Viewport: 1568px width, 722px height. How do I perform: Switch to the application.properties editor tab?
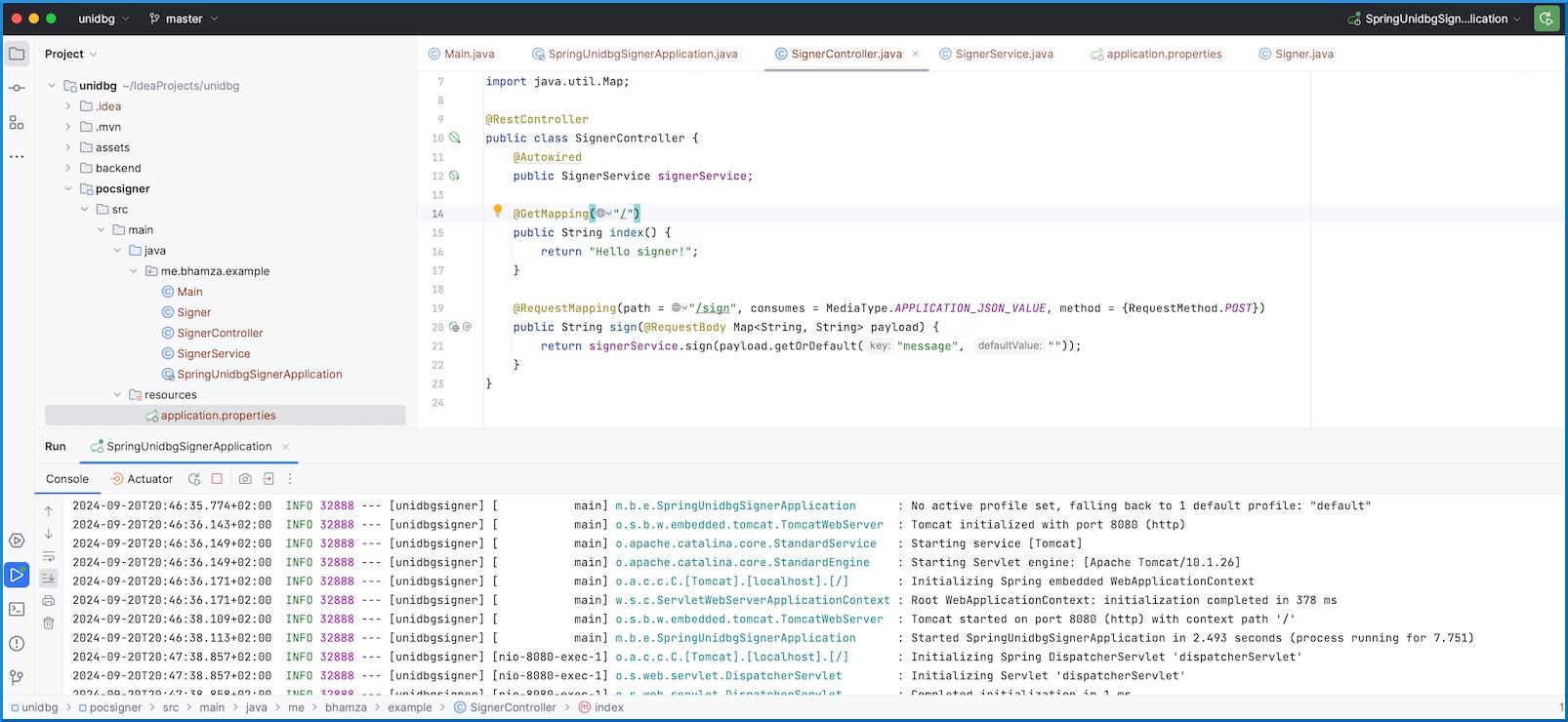pyautogui.click(x=1156, y=54)
